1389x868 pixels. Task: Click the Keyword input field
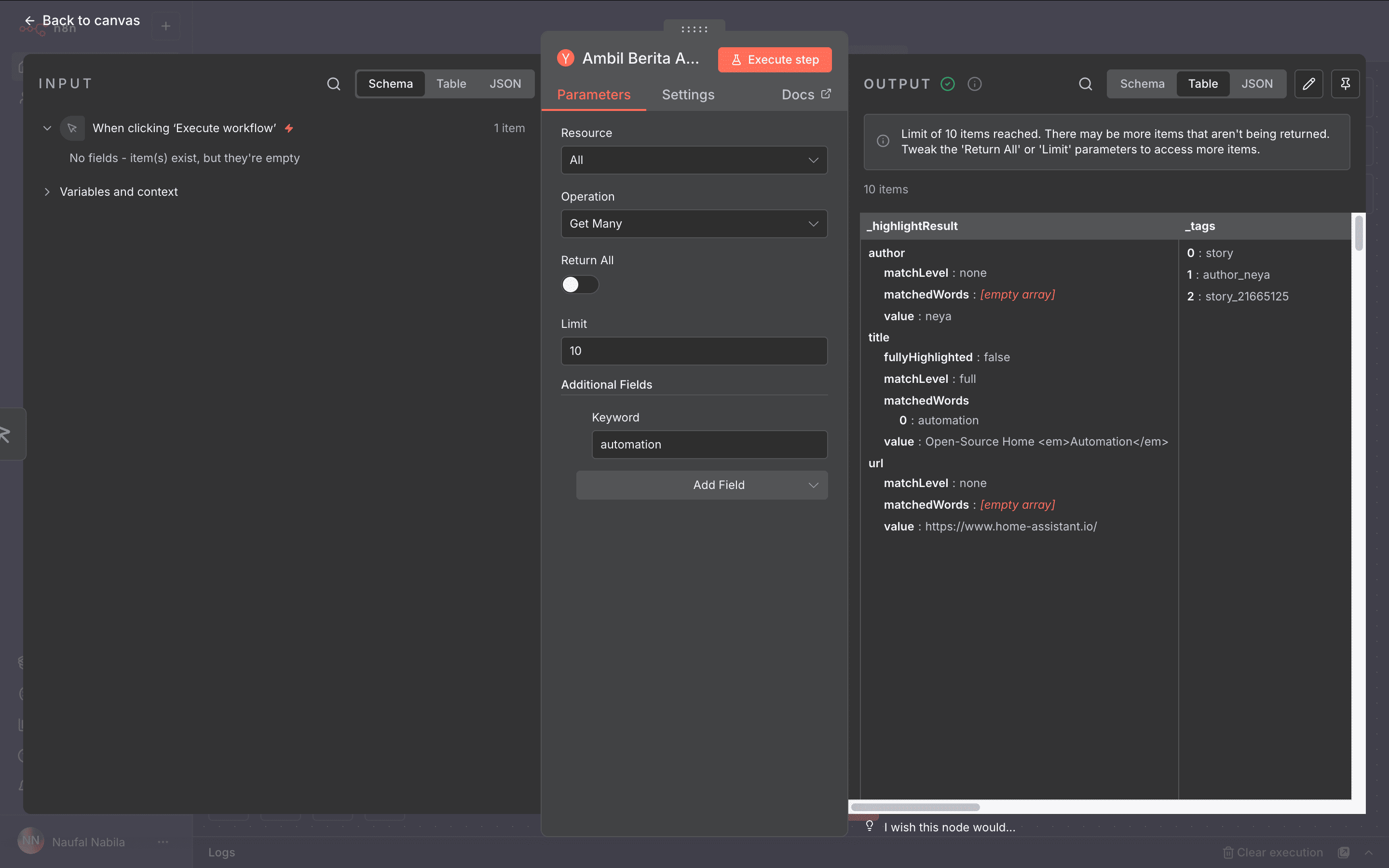tap(709, 444)
